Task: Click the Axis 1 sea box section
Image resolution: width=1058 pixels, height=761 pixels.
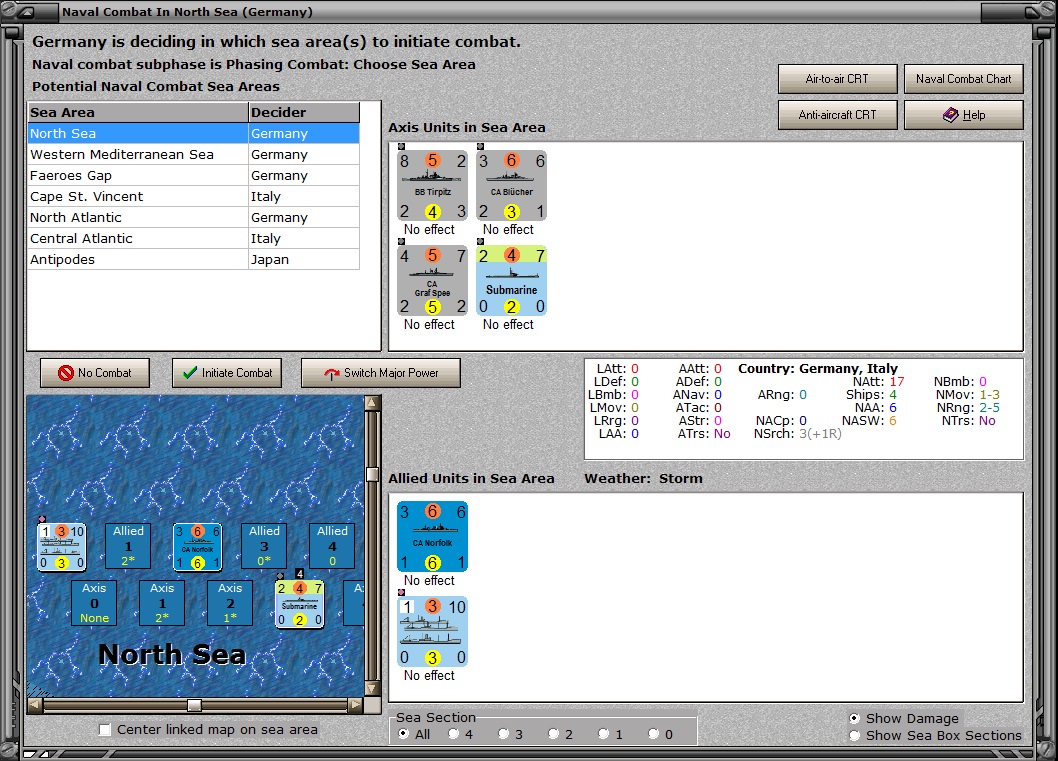Action: pos(162,602)
